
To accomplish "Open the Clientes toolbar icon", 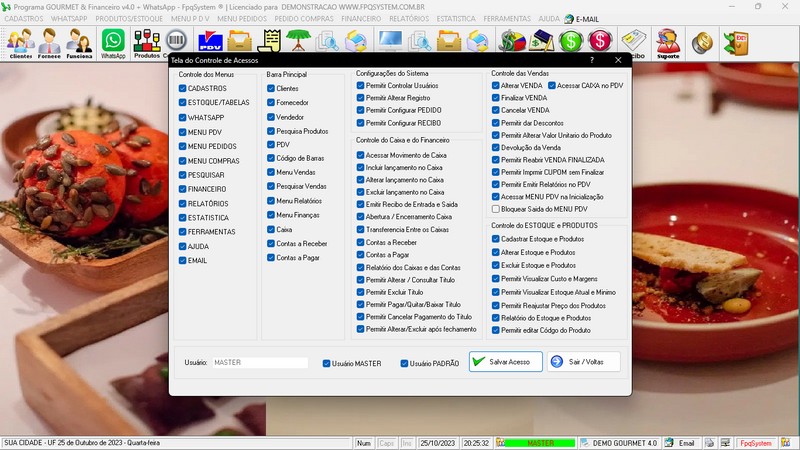I will 21,43.
